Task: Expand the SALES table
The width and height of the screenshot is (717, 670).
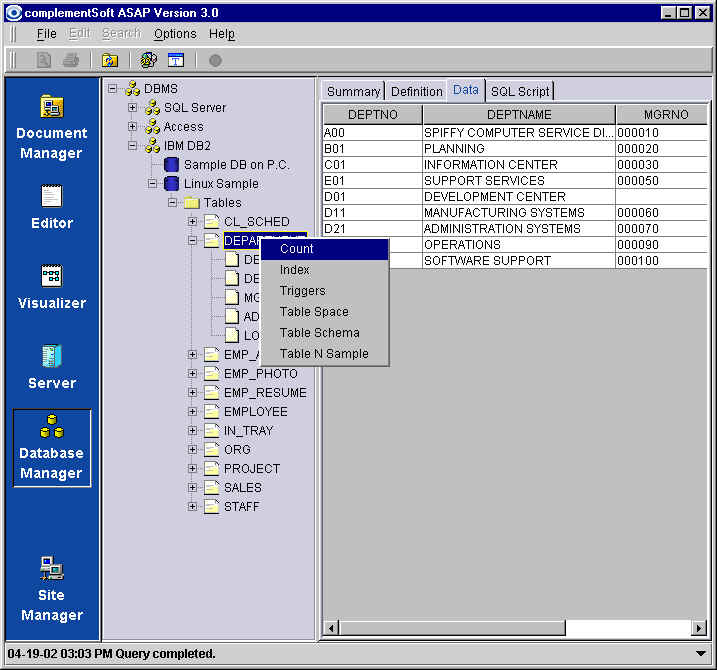Action: [193, 488]
